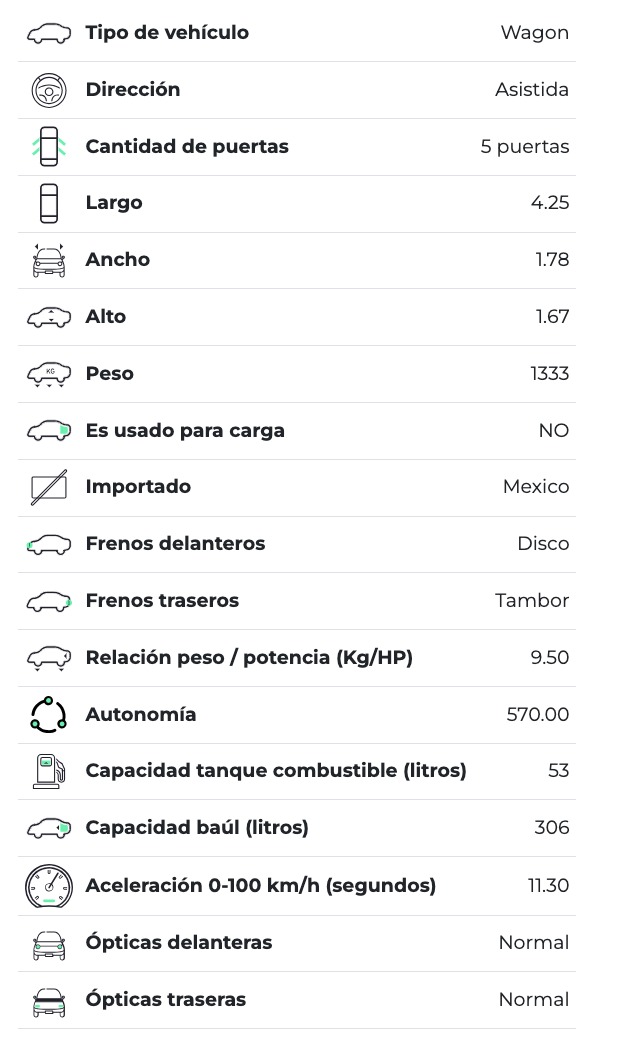The image size is (640, 1038).
Task: Click the car-width icon next to Ancho
Action: pyautogui.click(x=49, y=260)
